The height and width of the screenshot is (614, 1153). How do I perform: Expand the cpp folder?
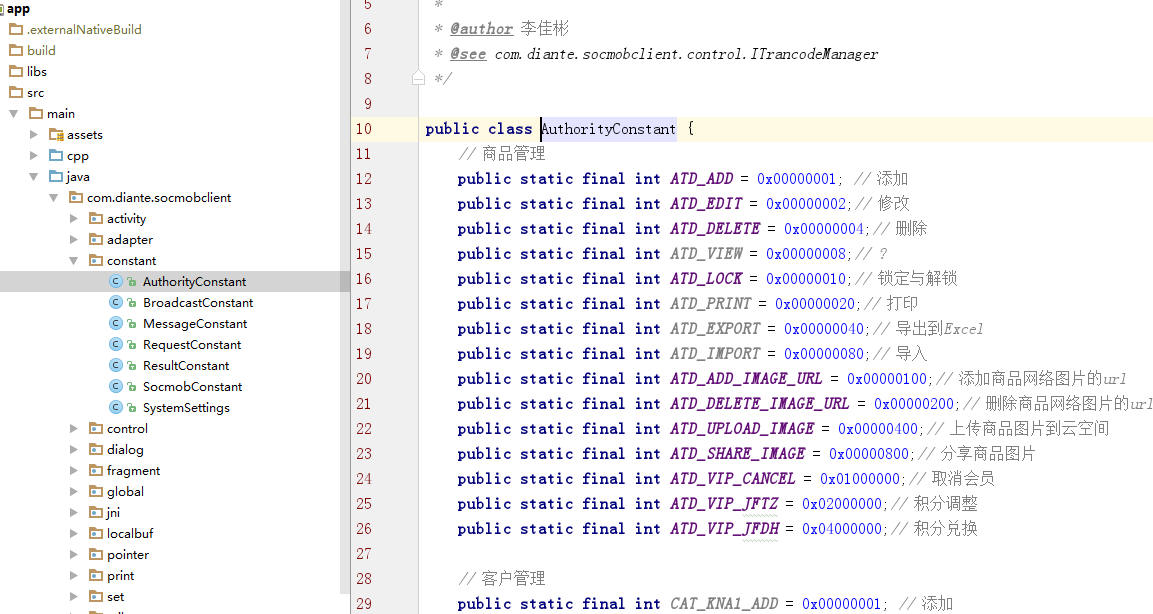34,156
